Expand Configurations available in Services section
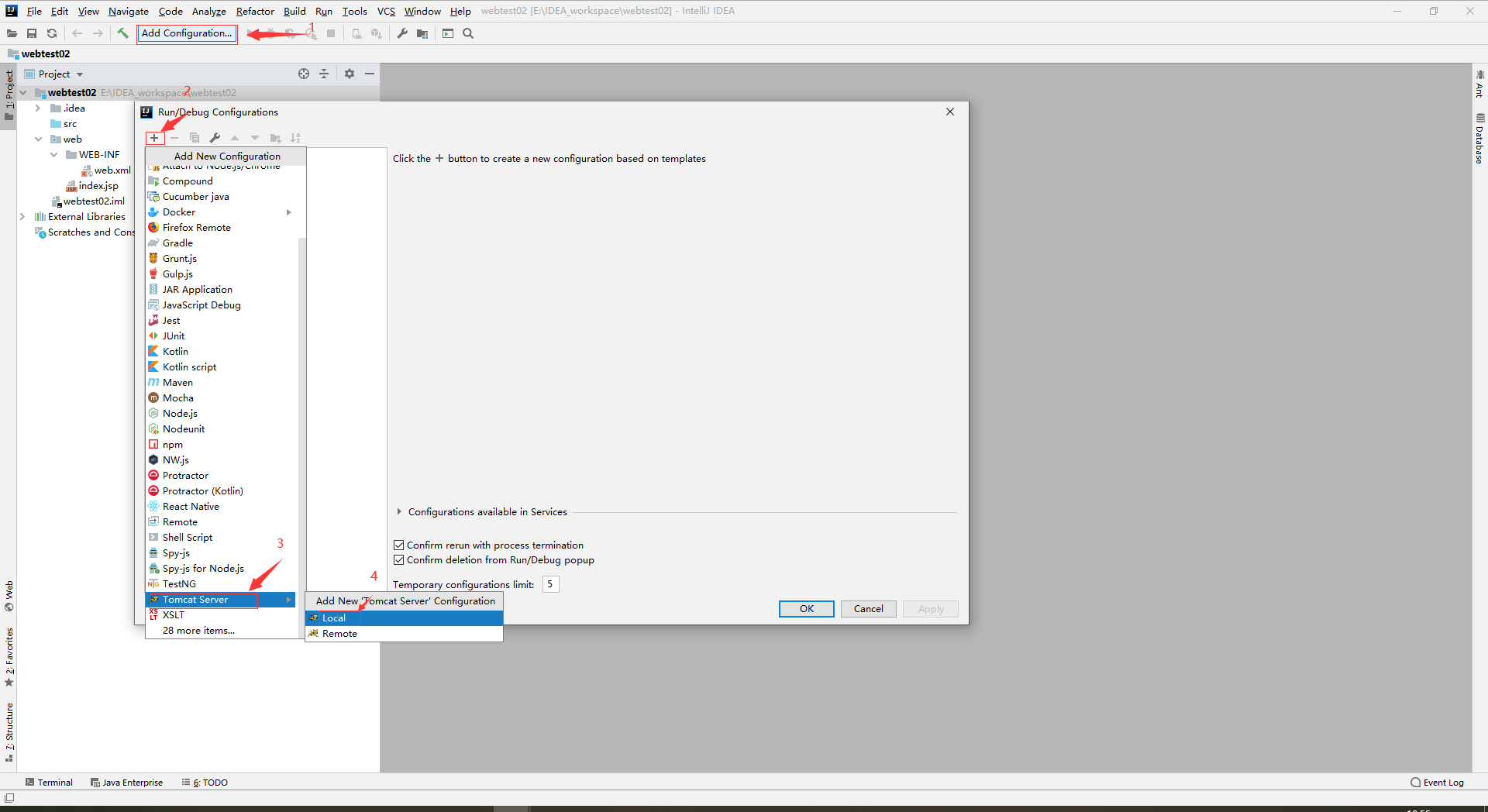Screen dimensions: 1488x812 click(x=399, y=511)
